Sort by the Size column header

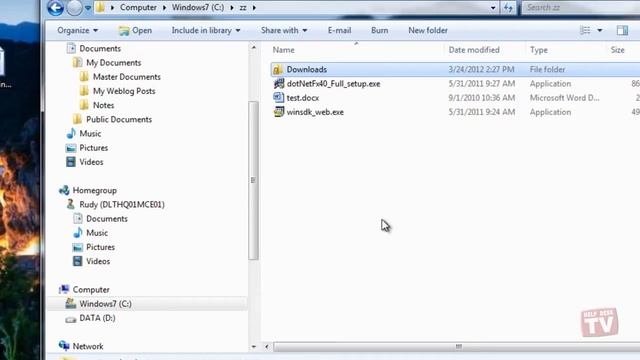[x=618, y=50]
